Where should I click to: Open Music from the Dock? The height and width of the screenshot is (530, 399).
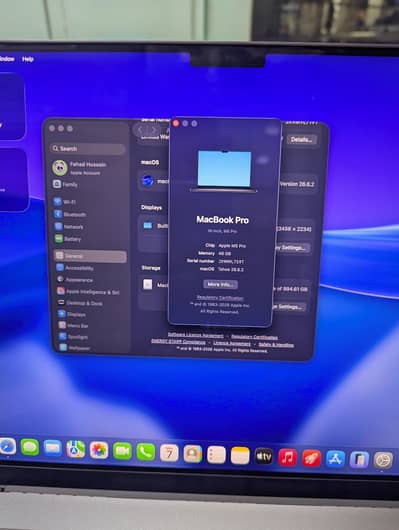[x=287, y=458]
